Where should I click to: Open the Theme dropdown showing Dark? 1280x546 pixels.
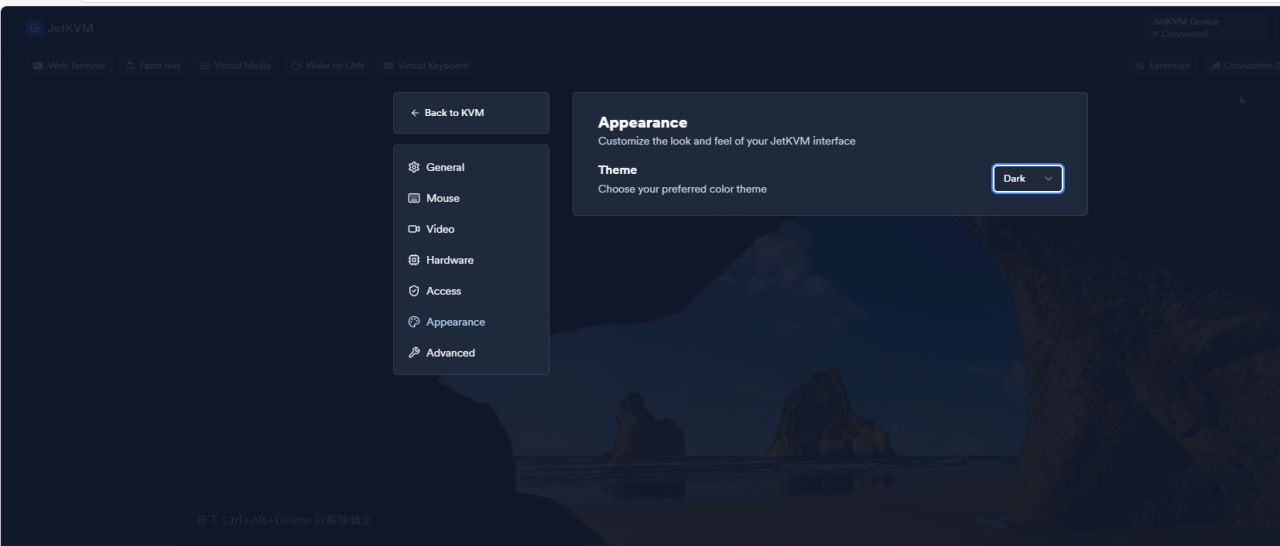tap(1027, 179)
